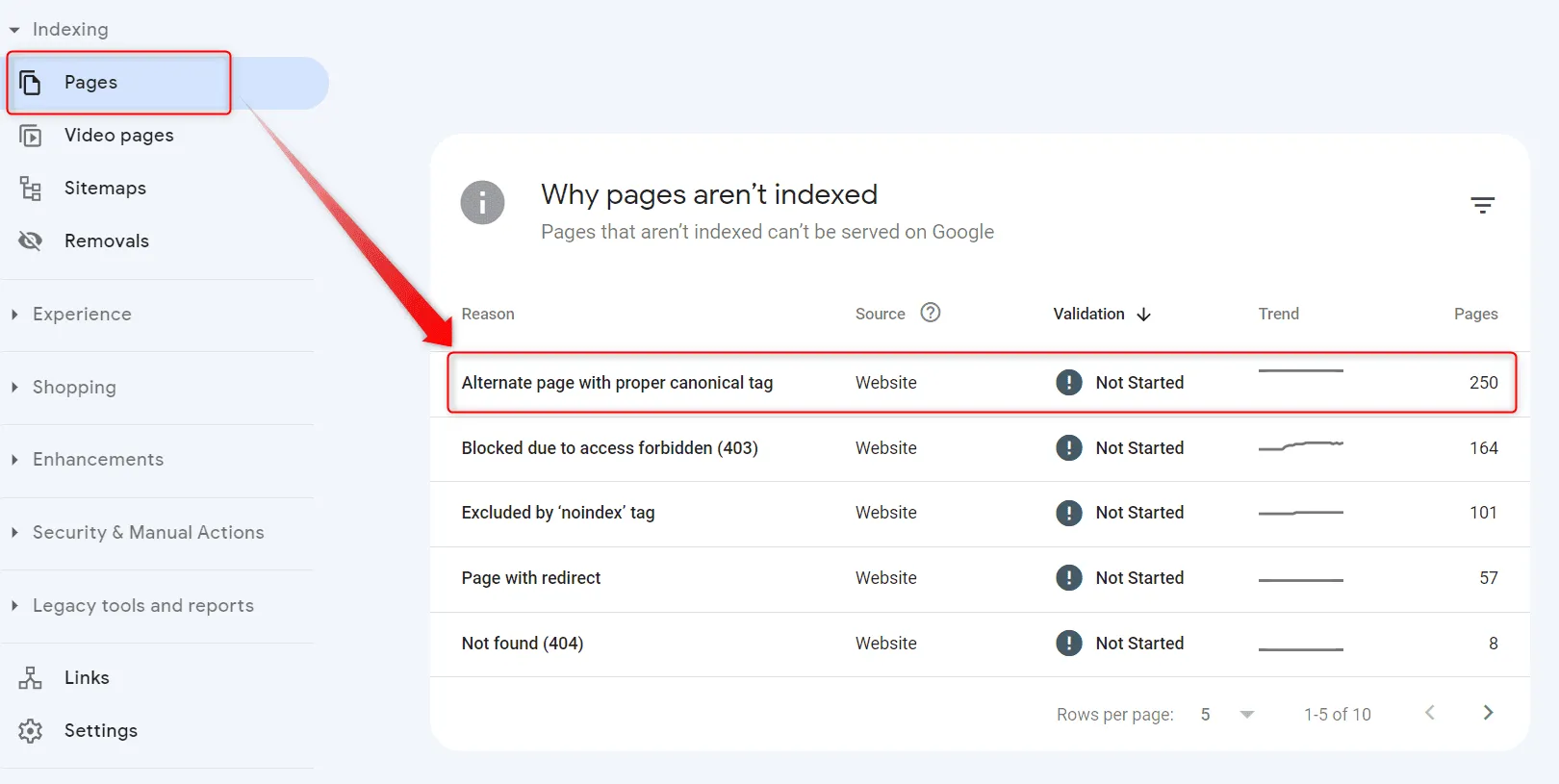
Task: Open Settings from sidebar
Action: (101, 731)
